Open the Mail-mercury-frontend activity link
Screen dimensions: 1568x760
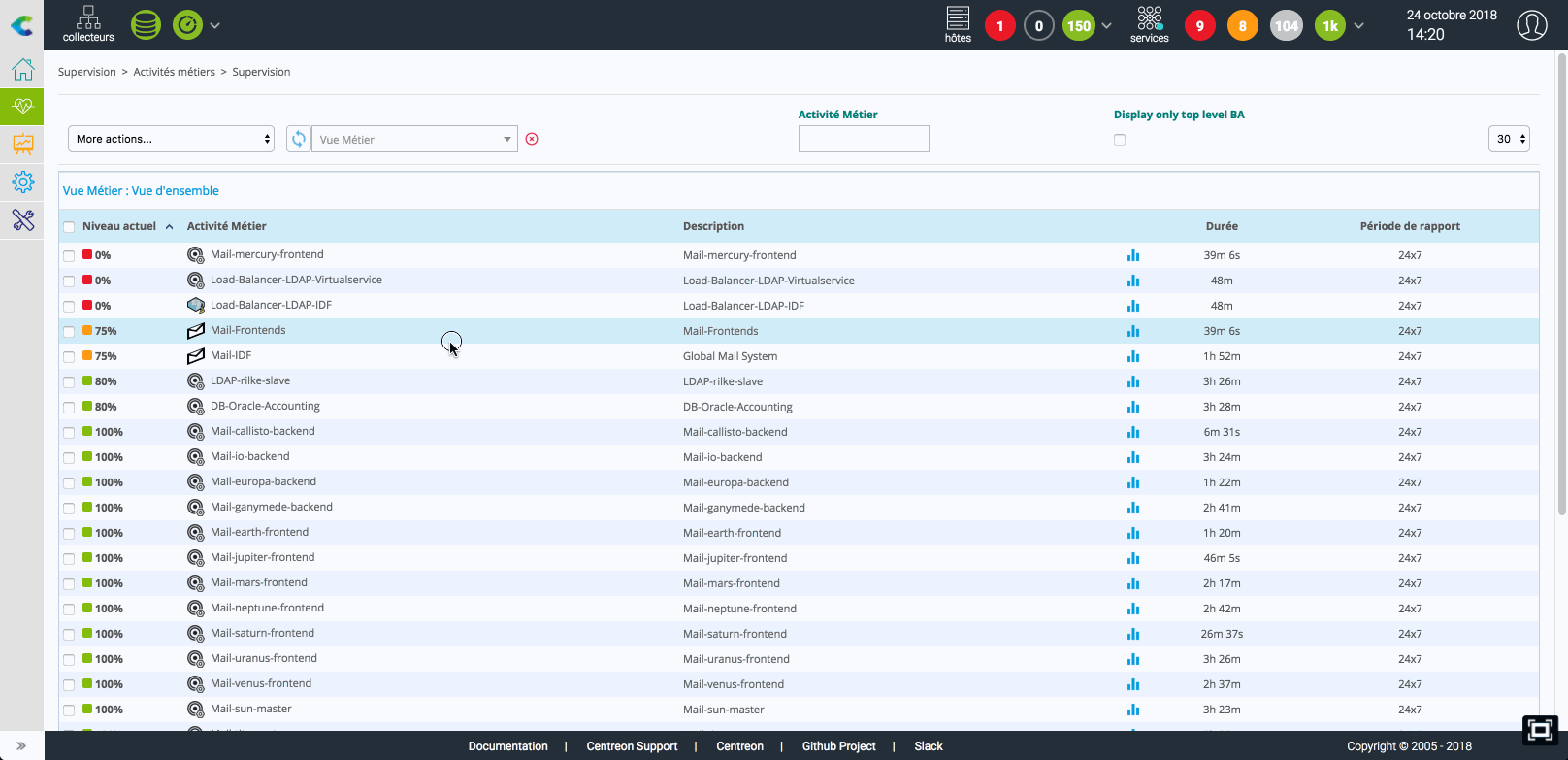click(267, 254)
